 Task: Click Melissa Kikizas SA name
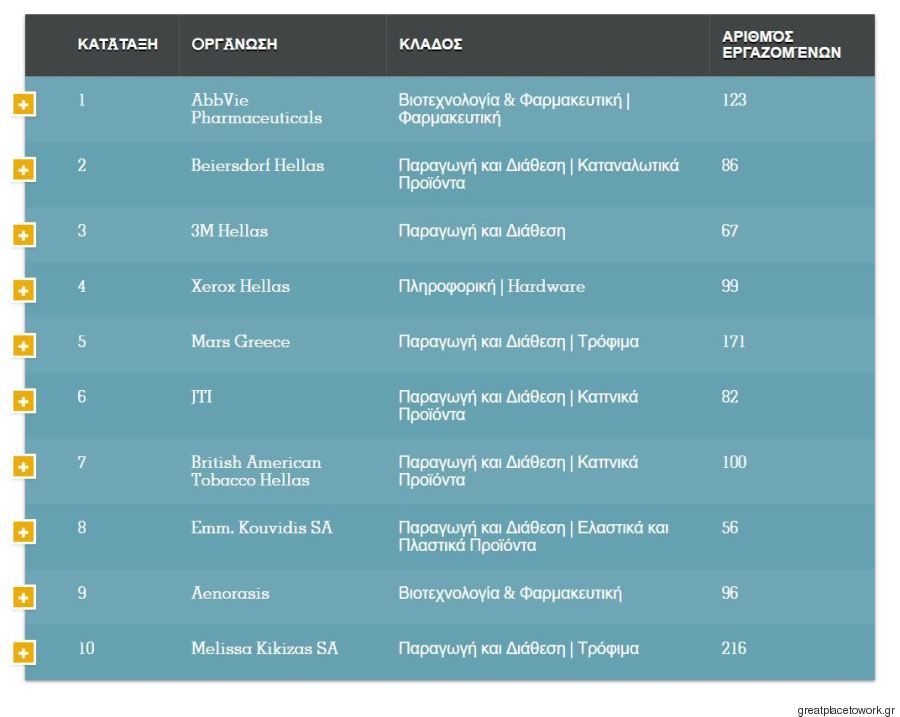point(265,648)
